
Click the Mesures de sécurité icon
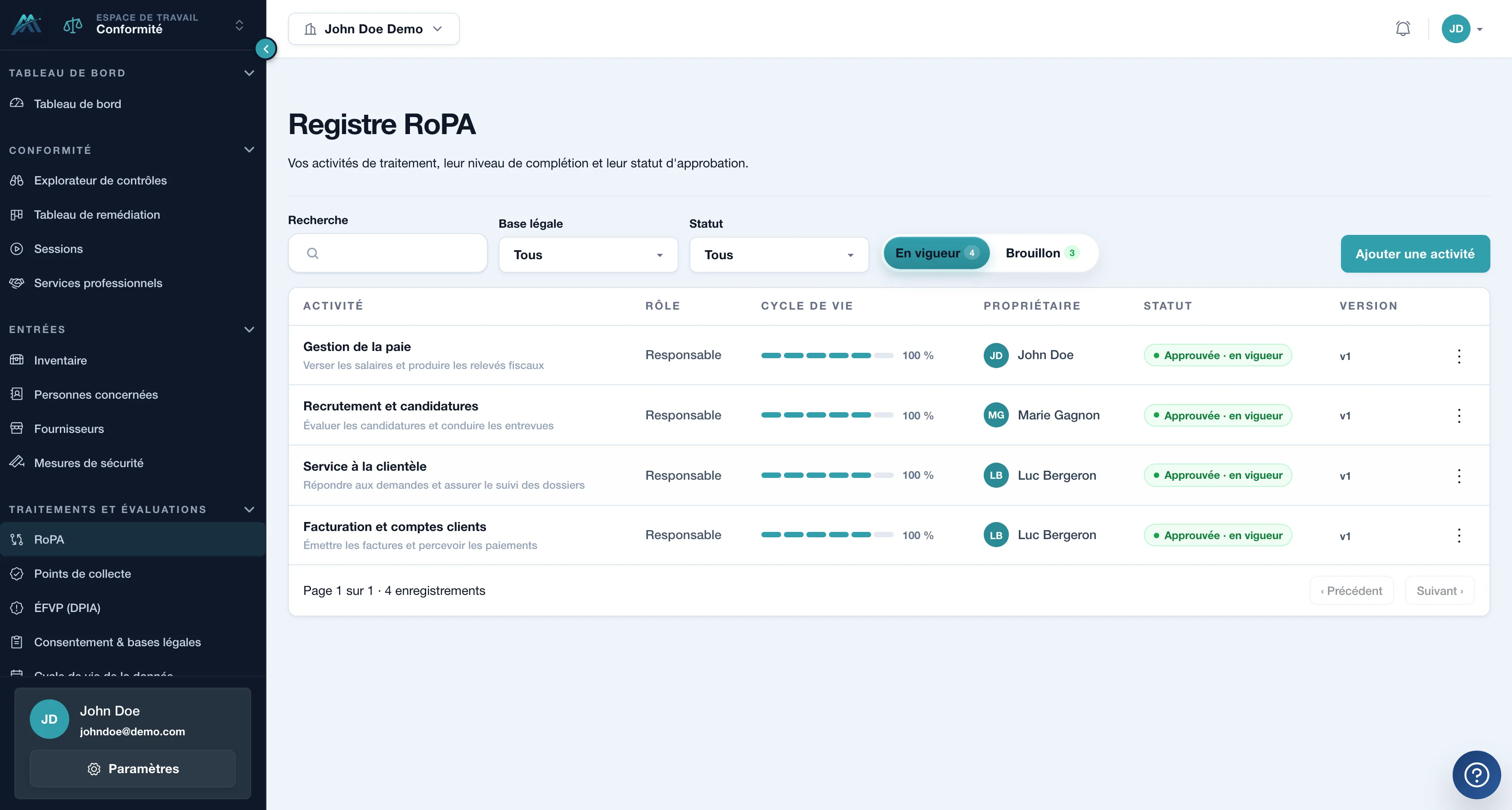coord(17,462)
